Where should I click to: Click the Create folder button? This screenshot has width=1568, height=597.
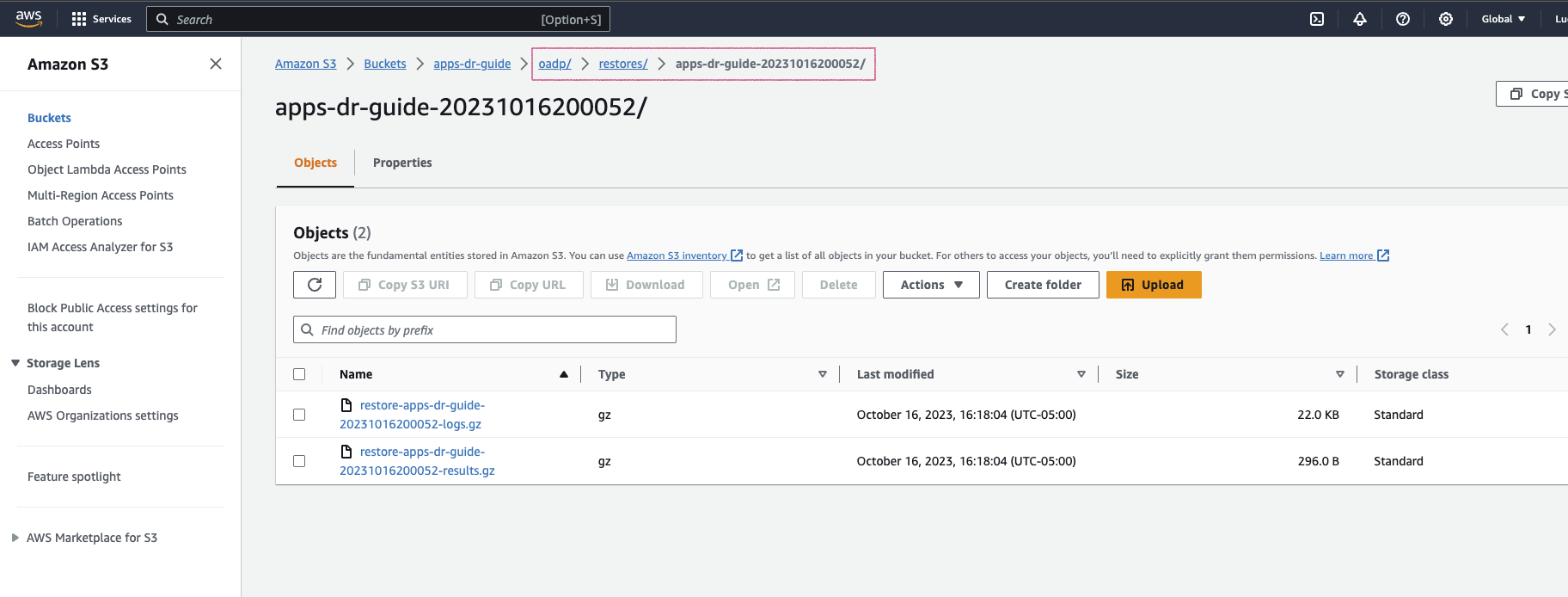tap(1043, 285)
